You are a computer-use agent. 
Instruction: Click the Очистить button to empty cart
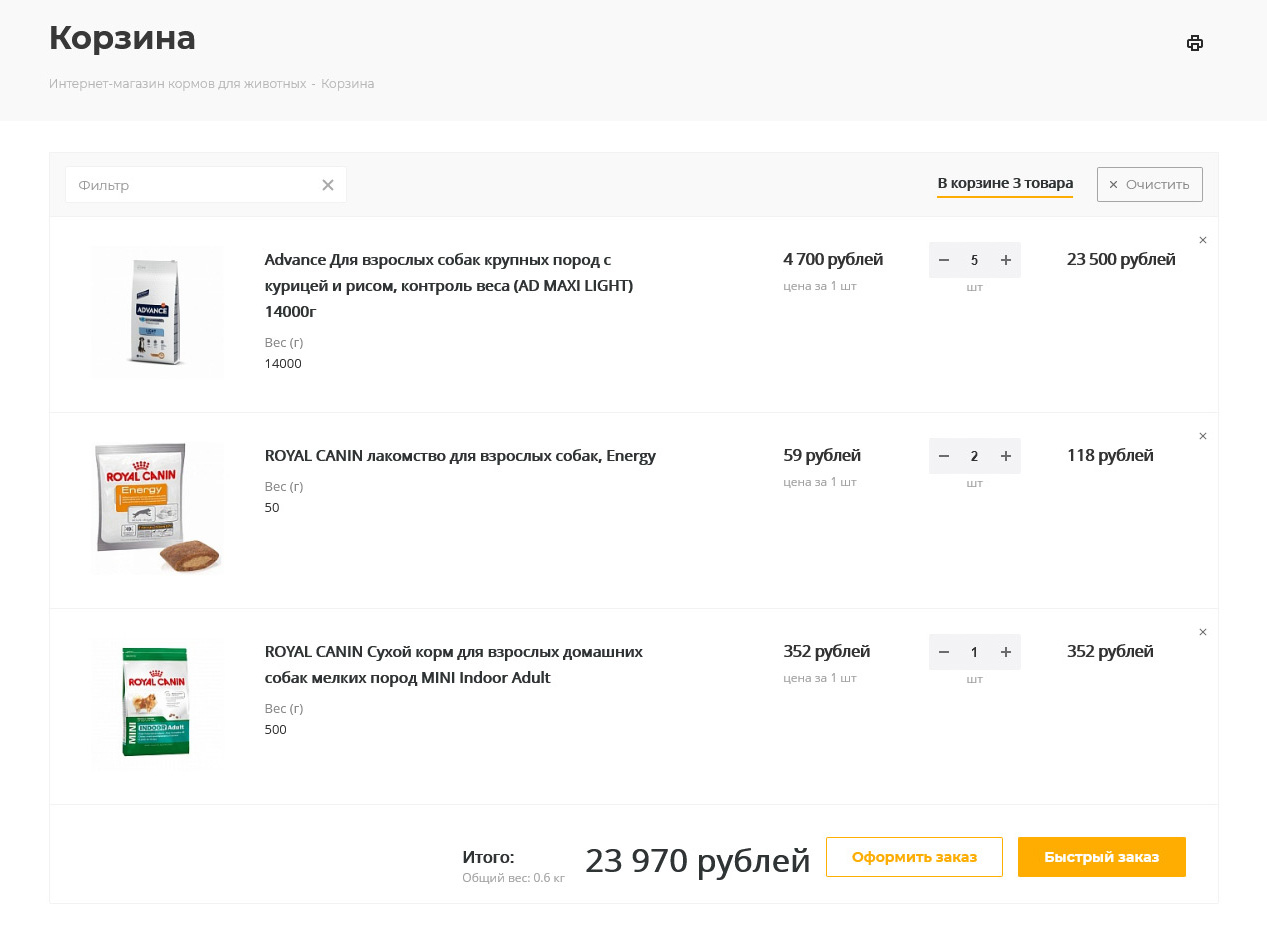click(1149, 185)
